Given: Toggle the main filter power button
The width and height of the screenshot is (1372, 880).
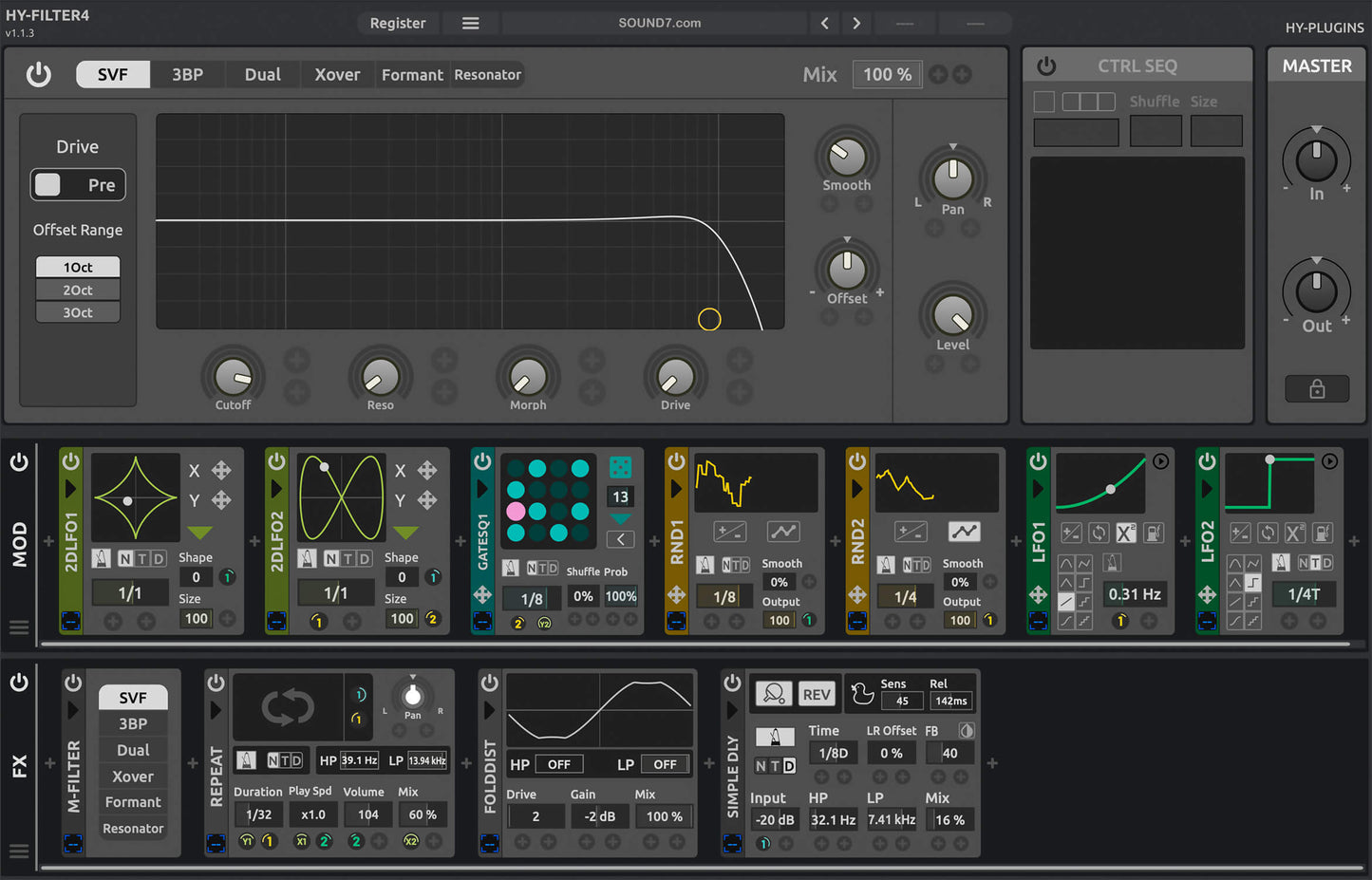Looking at the screenshot, I should point(39,74).
